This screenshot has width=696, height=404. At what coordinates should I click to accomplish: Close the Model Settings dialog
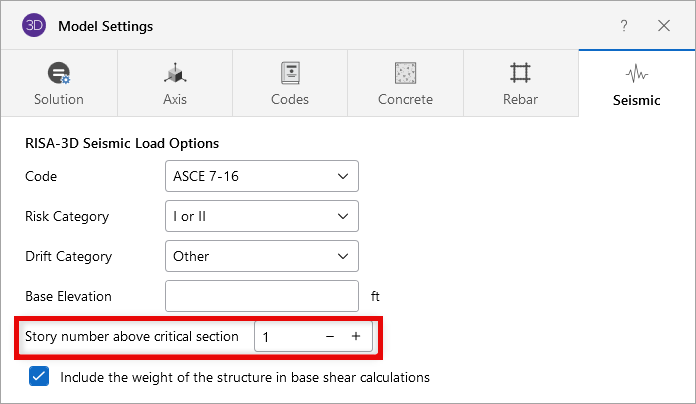coord(664,25)
